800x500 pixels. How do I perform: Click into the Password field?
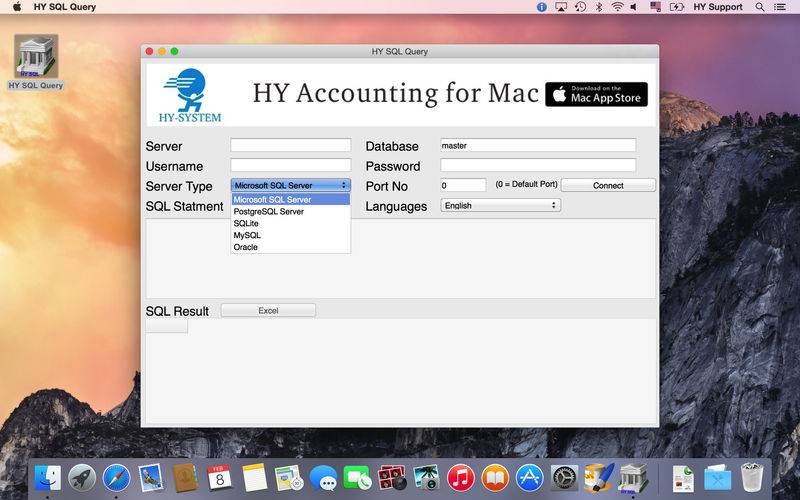pos(538,165)
